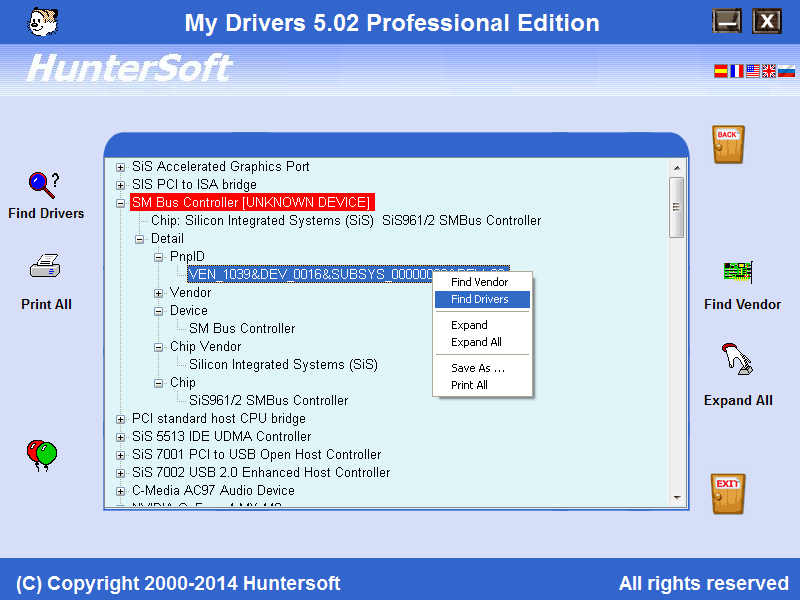Click the Expand All hand icon

point(737,359)
